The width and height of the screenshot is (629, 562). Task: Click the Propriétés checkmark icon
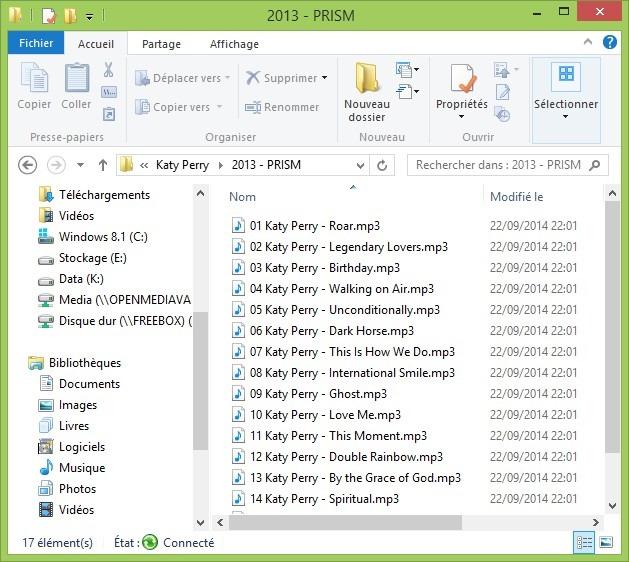[463, 78]
